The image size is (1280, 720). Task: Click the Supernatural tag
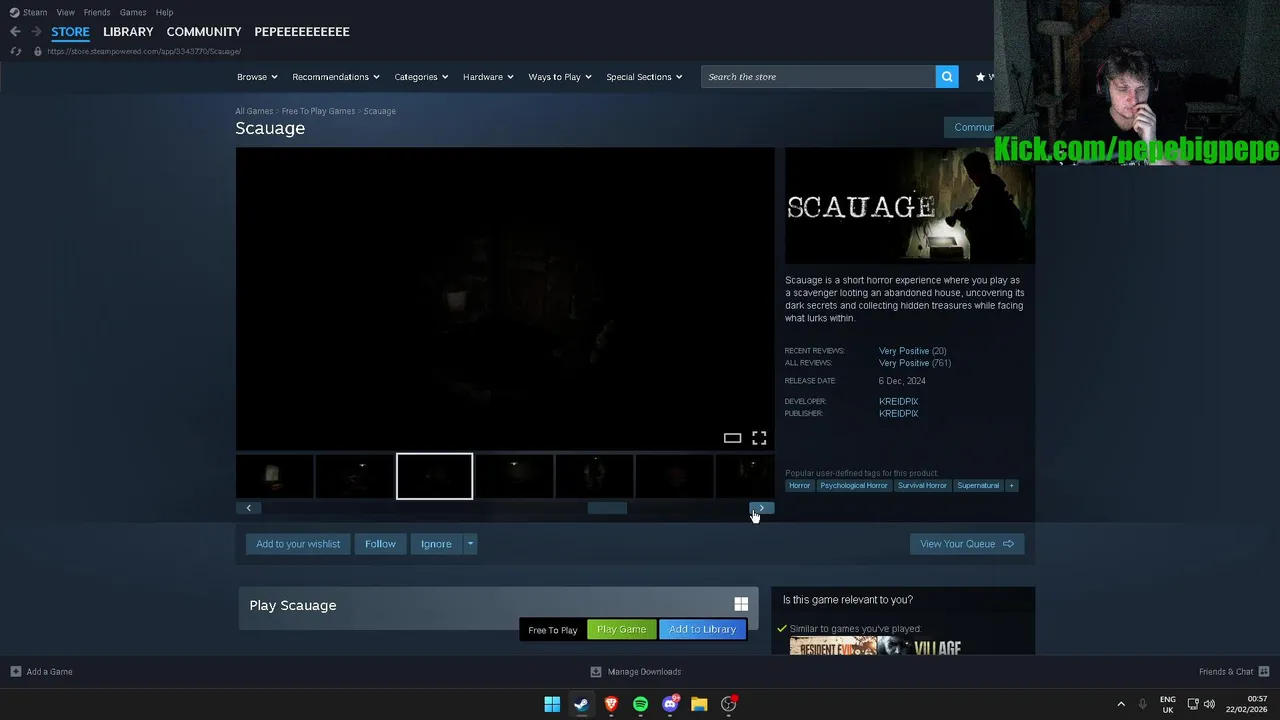pyautogui.click(x=978, y=486)
